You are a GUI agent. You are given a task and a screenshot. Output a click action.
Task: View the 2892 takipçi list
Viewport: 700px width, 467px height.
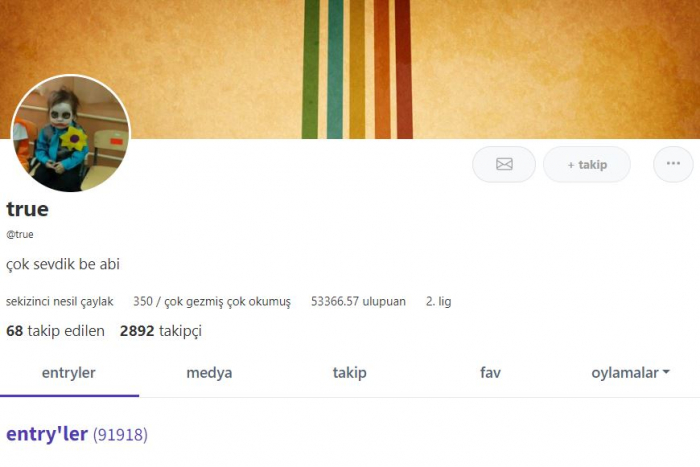(161, 331)
